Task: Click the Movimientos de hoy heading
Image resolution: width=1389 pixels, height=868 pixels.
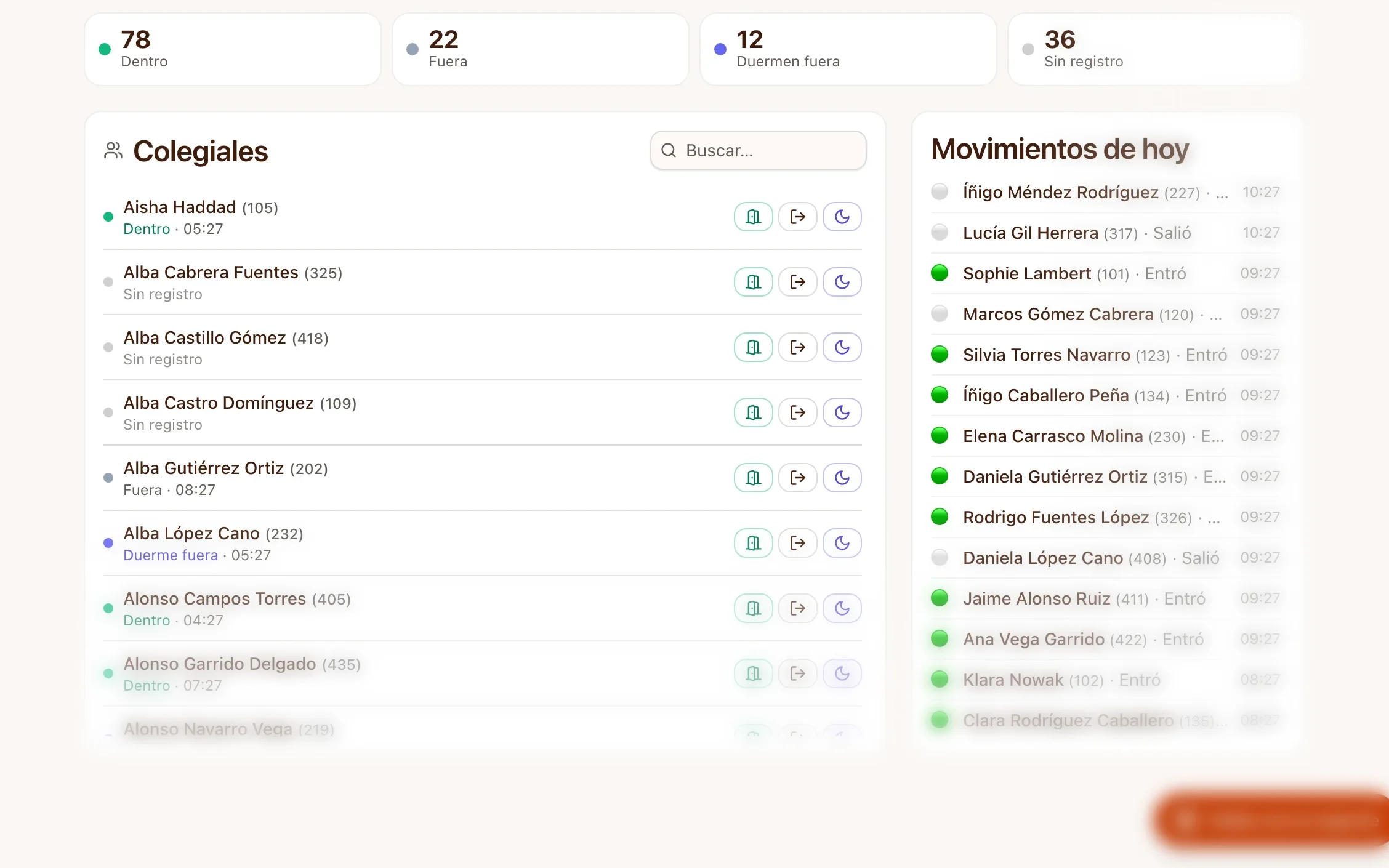Action: [1060, 149]
